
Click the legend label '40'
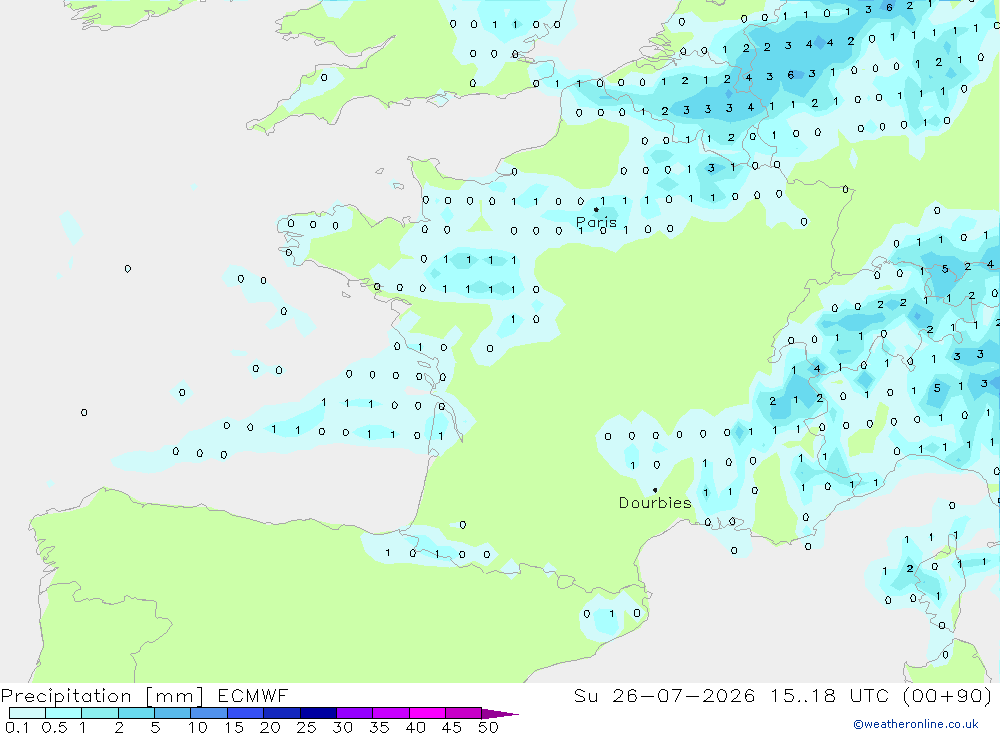coord(416,727)
